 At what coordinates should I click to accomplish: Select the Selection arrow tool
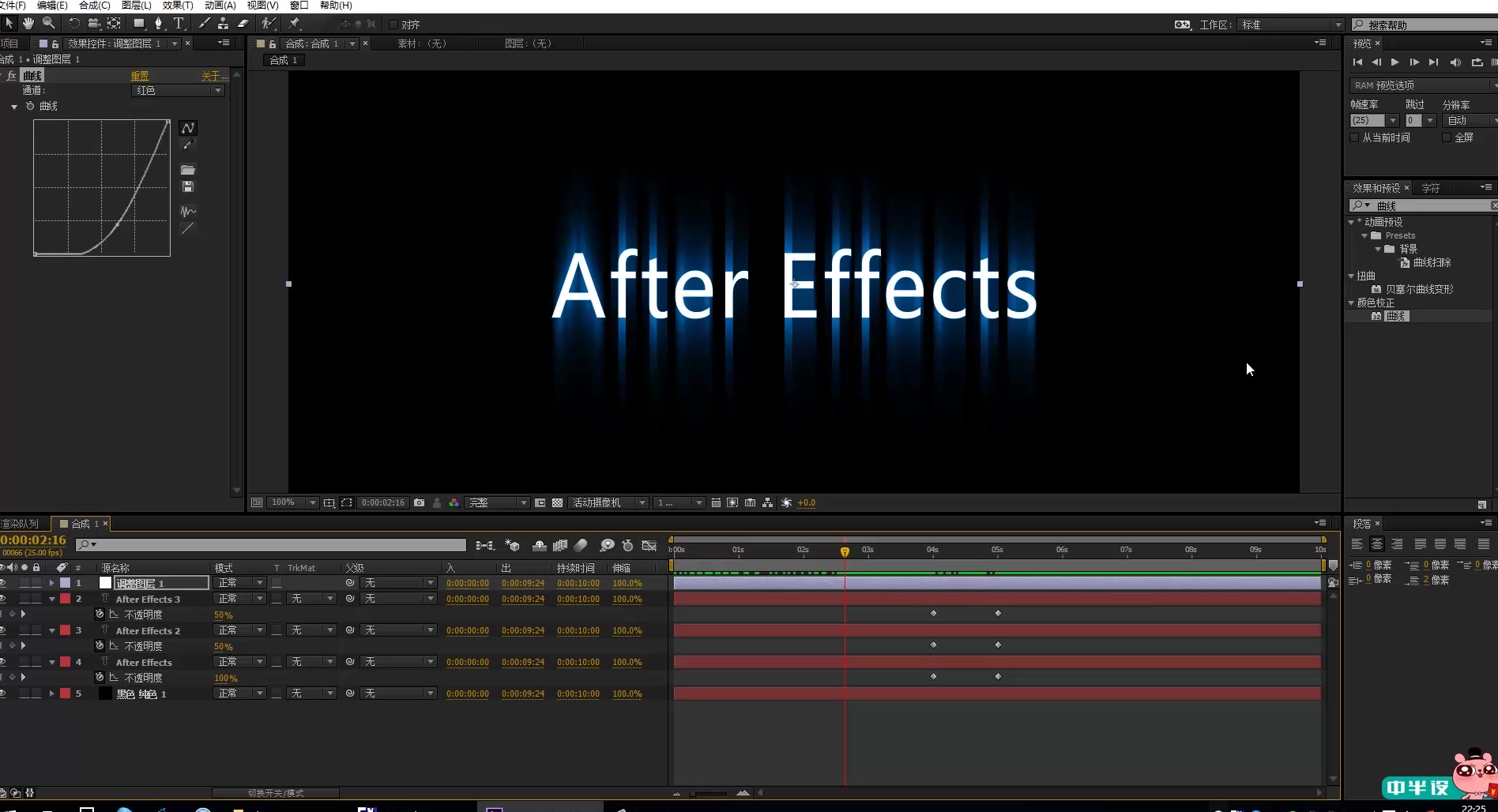9,24
